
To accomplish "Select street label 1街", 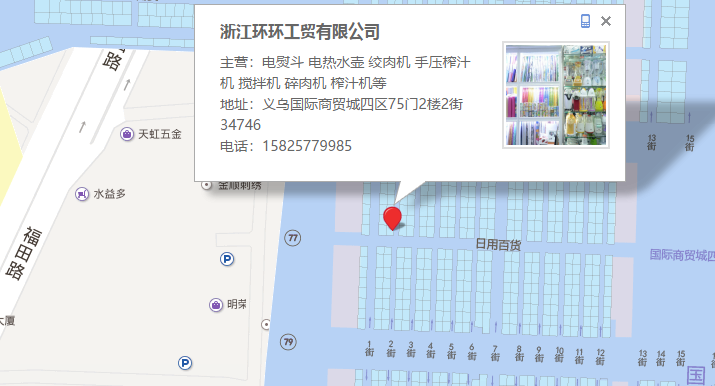I will click(x=369, y=349).
